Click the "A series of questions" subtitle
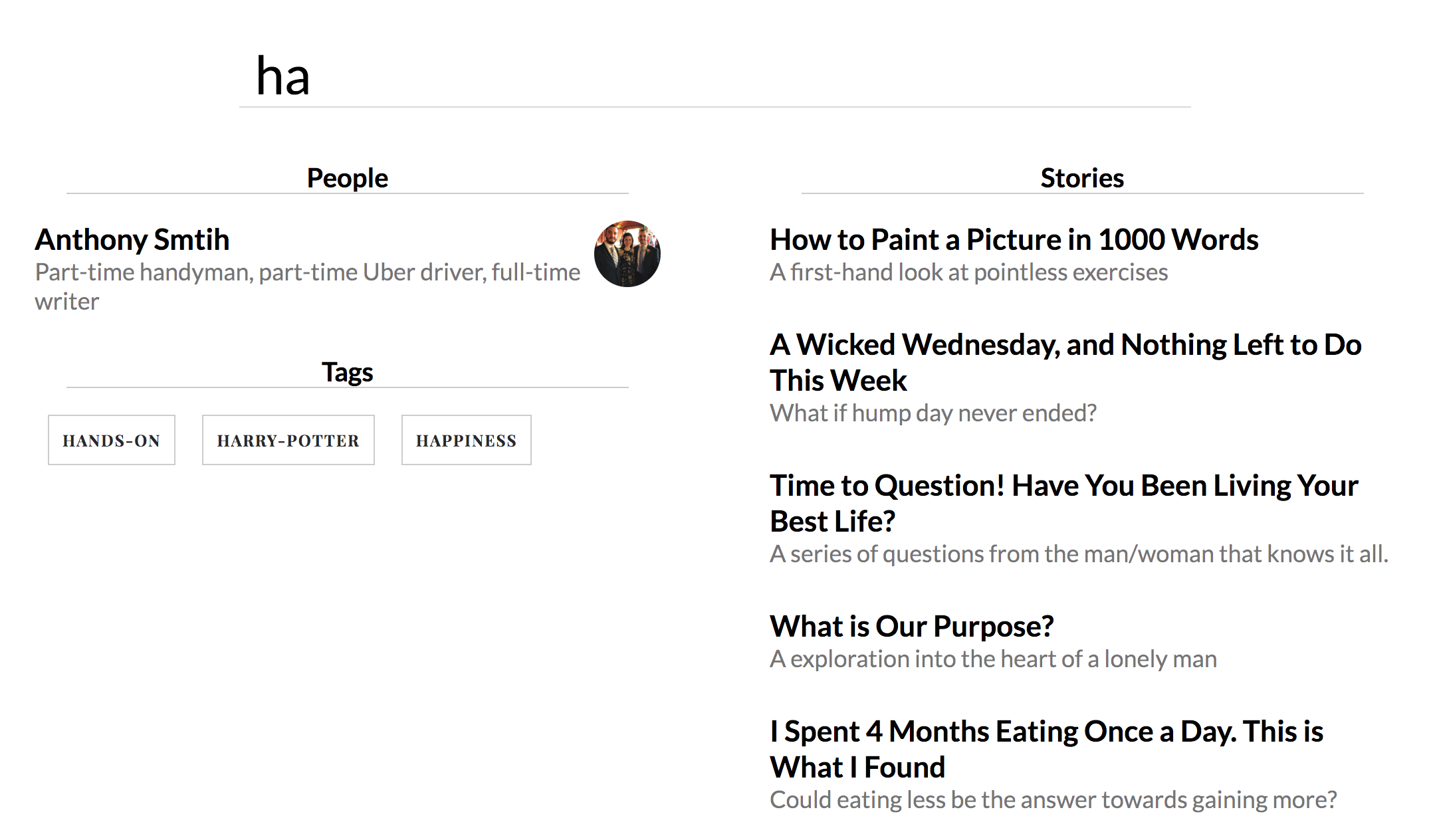 click(x=1078, y=554)
